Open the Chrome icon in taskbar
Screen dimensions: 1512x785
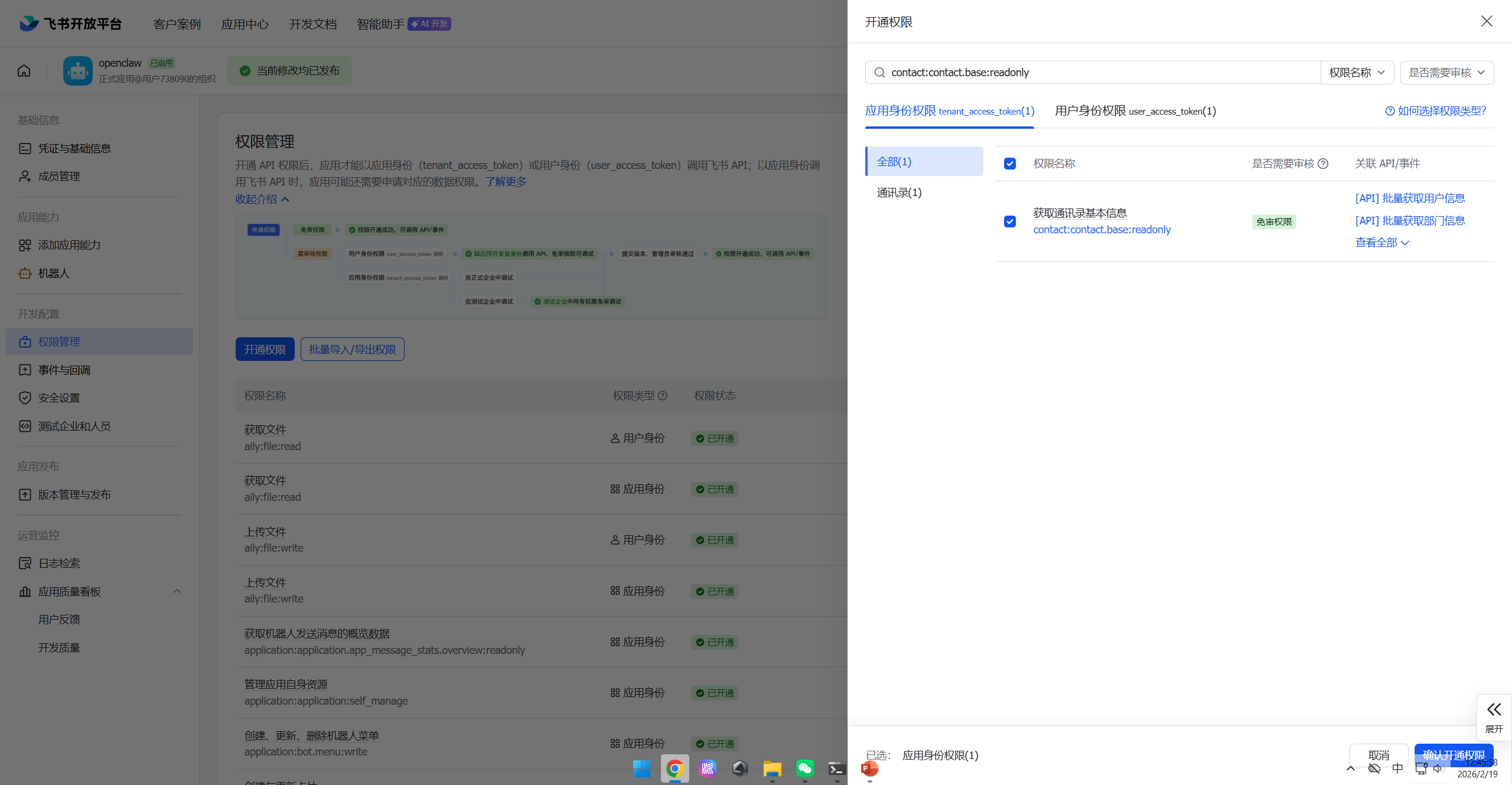click(x=674, y=768)
